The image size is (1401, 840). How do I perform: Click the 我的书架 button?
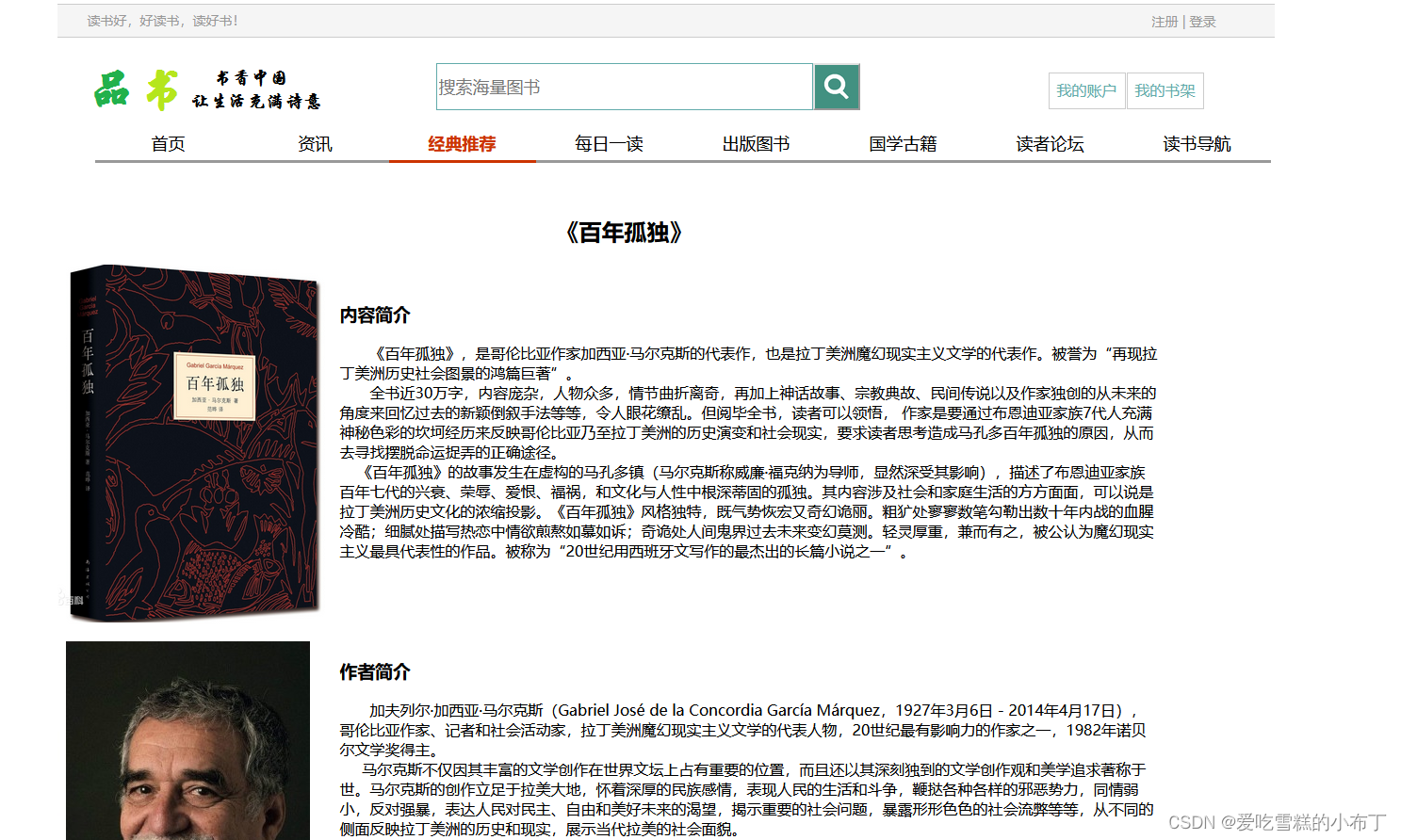click(1165, 90)
